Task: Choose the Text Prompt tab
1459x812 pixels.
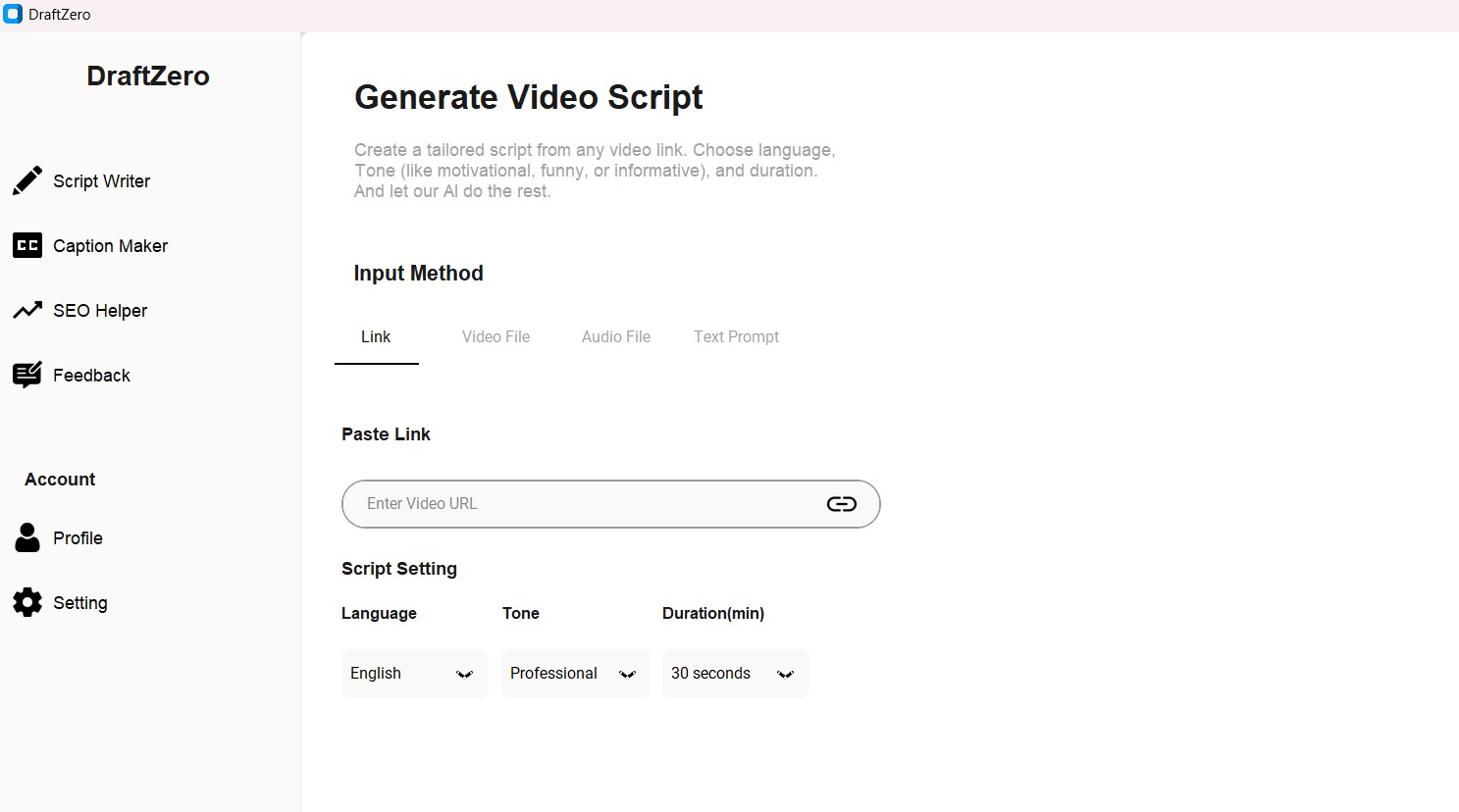Action: (x=736, y=337)
